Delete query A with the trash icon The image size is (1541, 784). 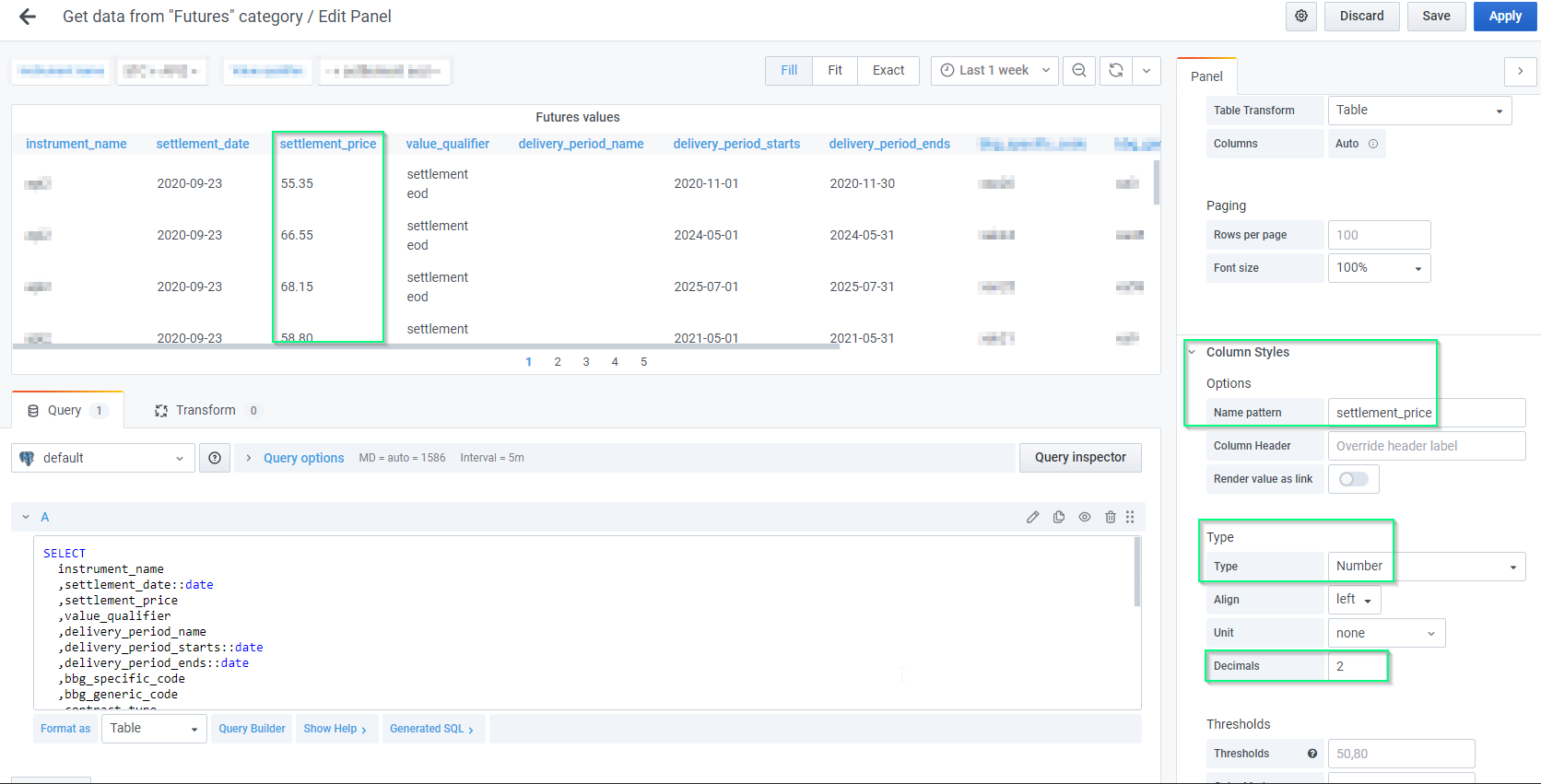coord(1111,517)
